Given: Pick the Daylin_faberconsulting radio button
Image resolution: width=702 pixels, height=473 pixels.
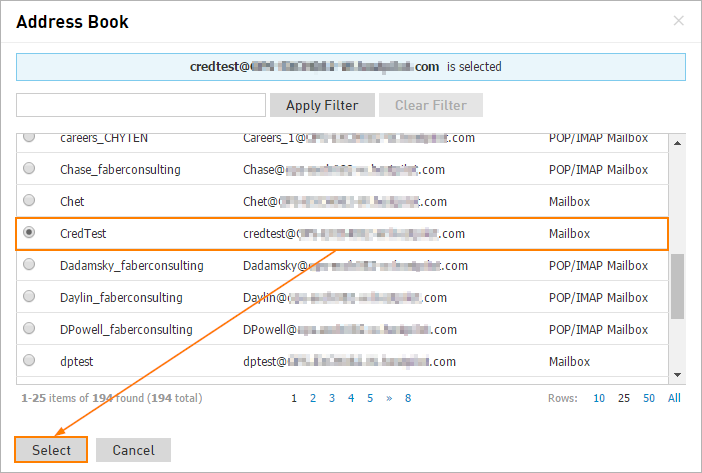Looking at the screenshot, I should tap(29, 296).
